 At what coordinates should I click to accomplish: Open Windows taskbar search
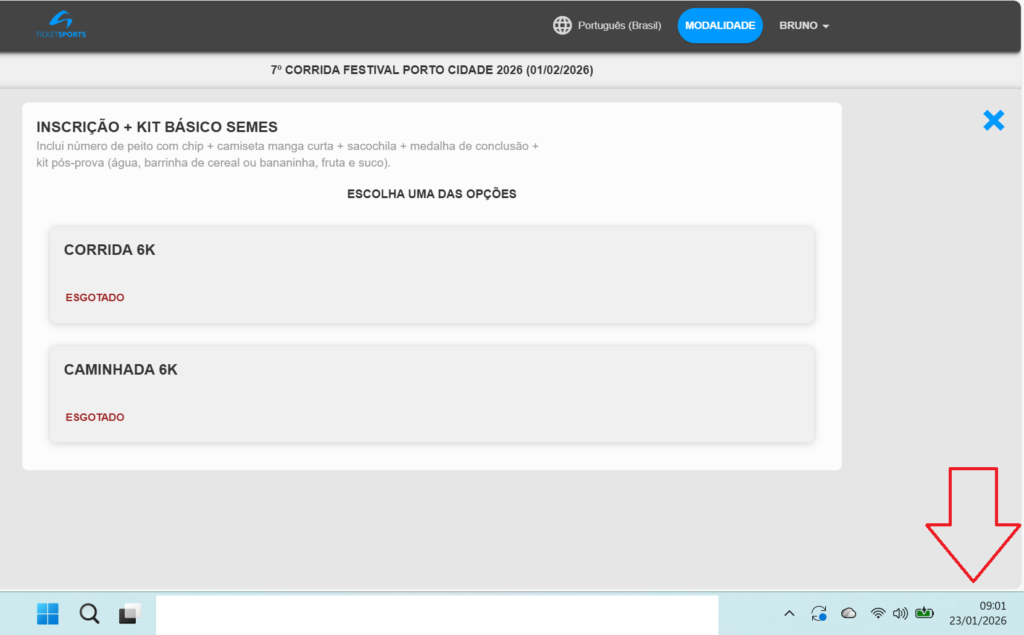point(89,613)
